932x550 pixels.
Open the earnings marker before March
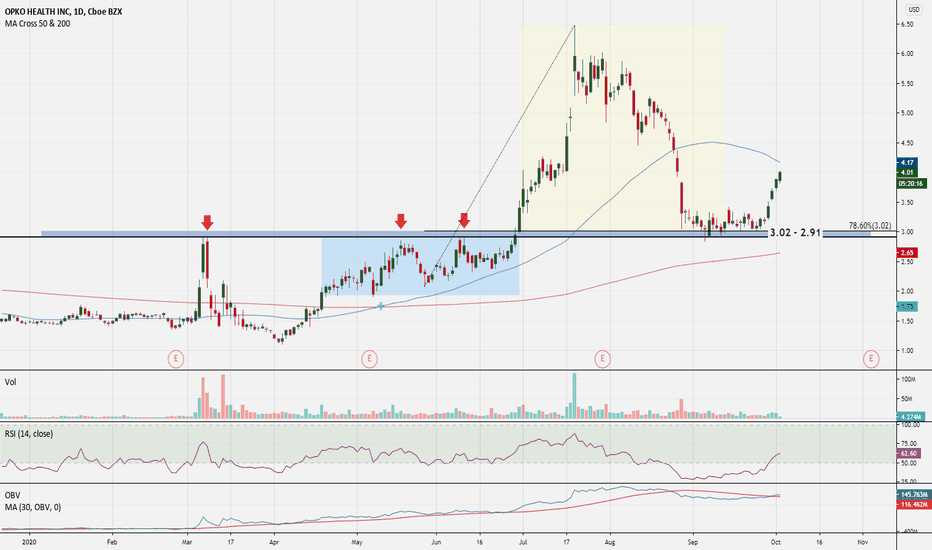click(x=175, y=359)
